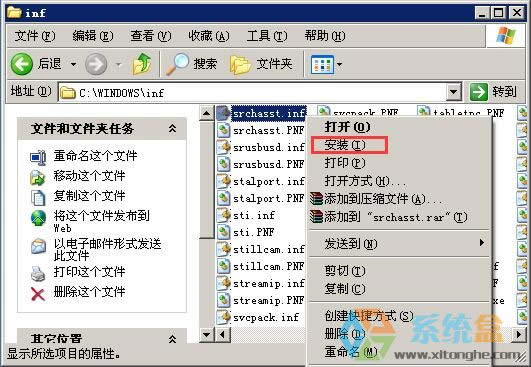The height and width of the screenshot is (367, 531).
Task: Open the 查看(V) menu
Action: pyautogui.click(x=151, y=36)
